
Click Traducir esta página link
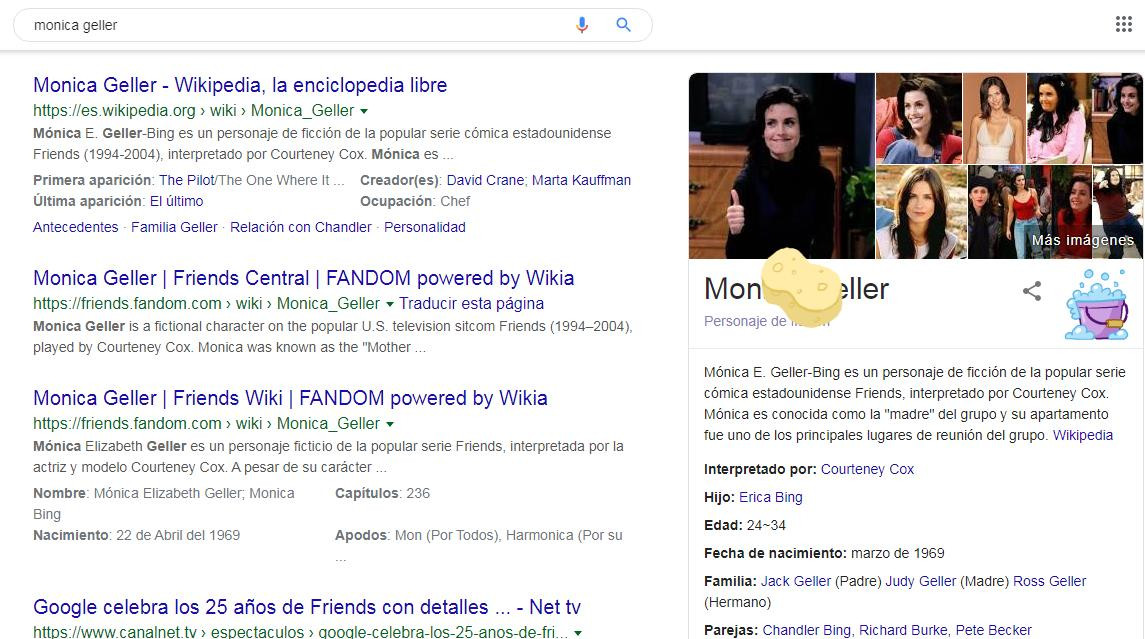(471, 304)
